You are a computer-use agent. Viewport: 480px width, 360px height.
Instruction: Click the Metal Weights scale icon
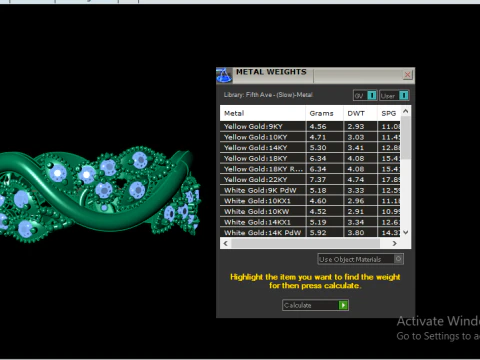(x=224, y=75)
